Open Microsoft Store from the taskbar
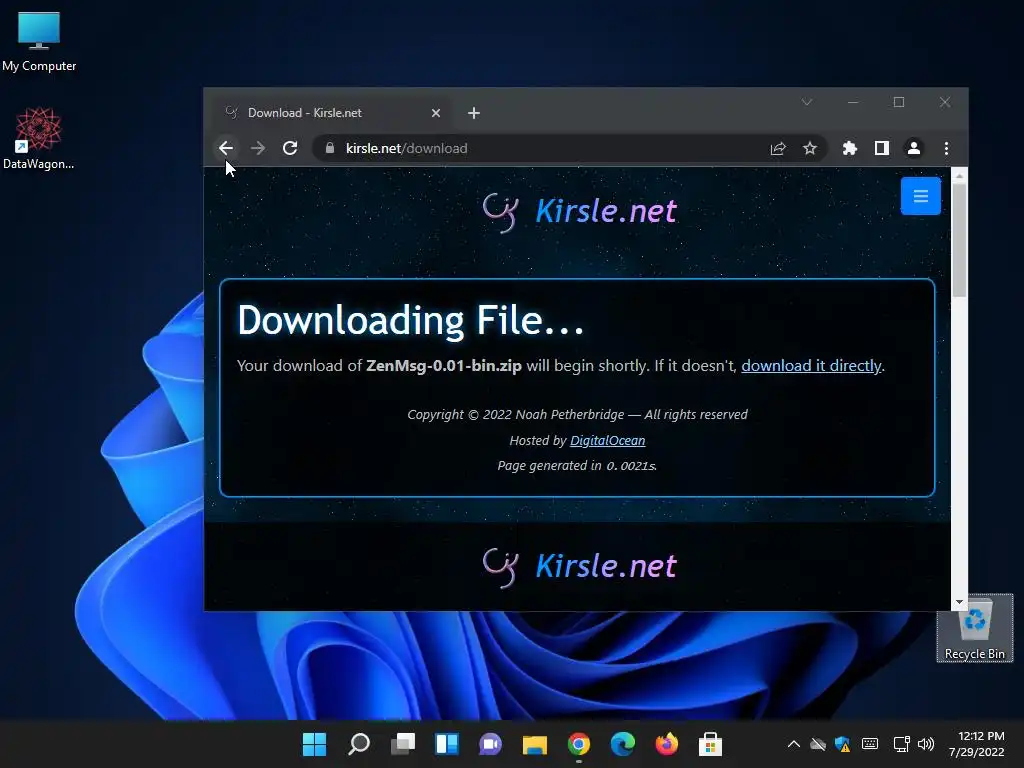This screenshot has height=768, width=1024. point(711,744)
